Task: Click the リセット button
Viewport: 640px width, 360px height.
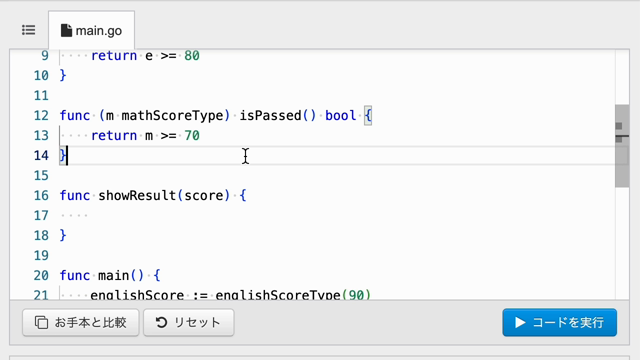Action: click(189, 322)
